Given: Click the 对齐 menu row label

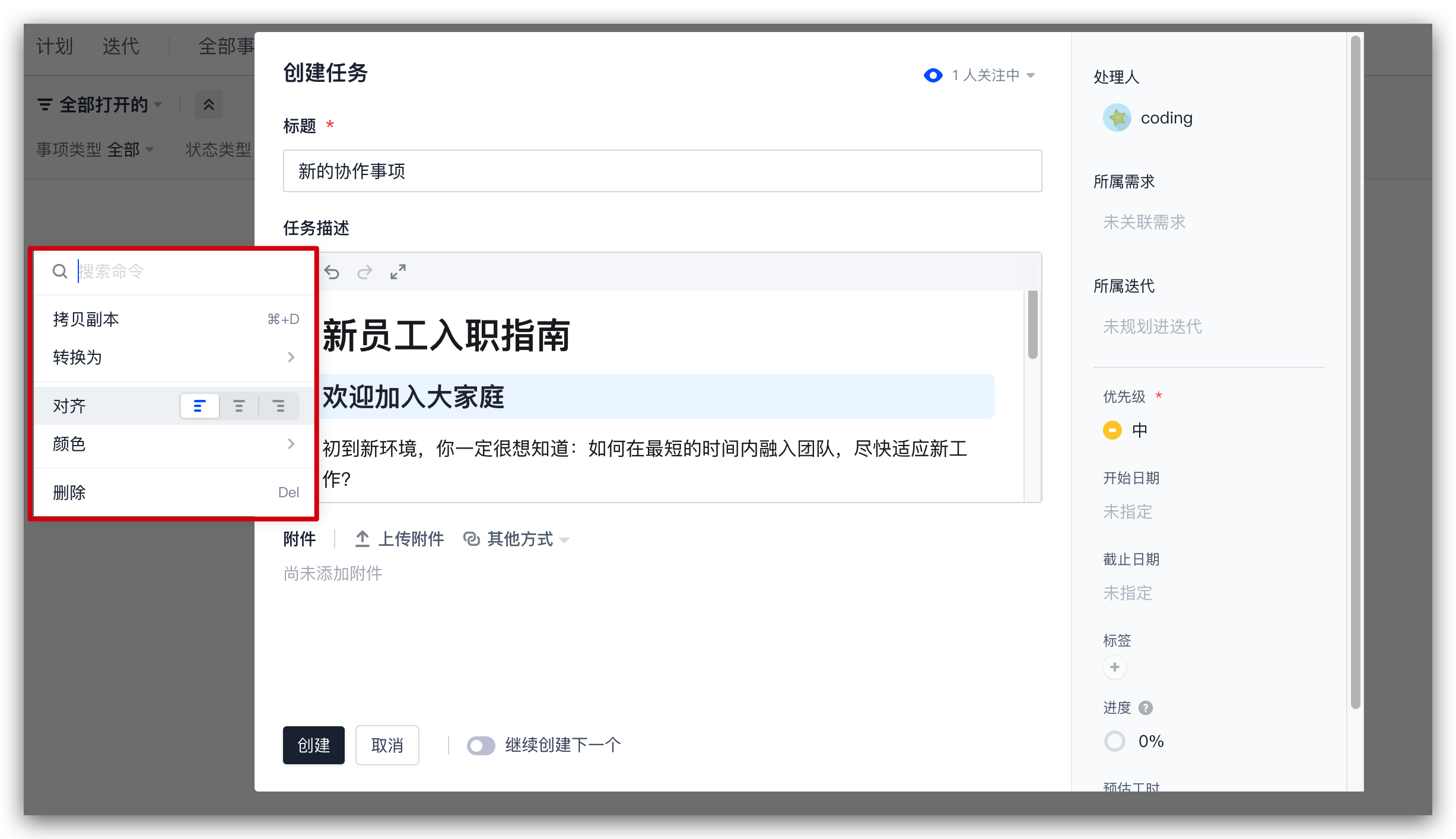Looking at the screenshot, I should point(69,406).
